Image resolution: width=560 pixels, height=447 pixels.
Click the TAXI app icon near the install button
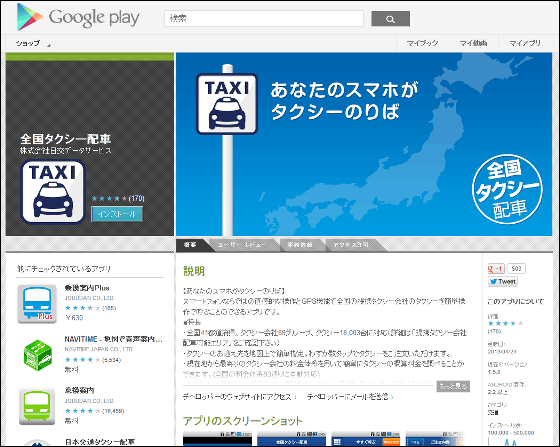click(x=53, y=192)
